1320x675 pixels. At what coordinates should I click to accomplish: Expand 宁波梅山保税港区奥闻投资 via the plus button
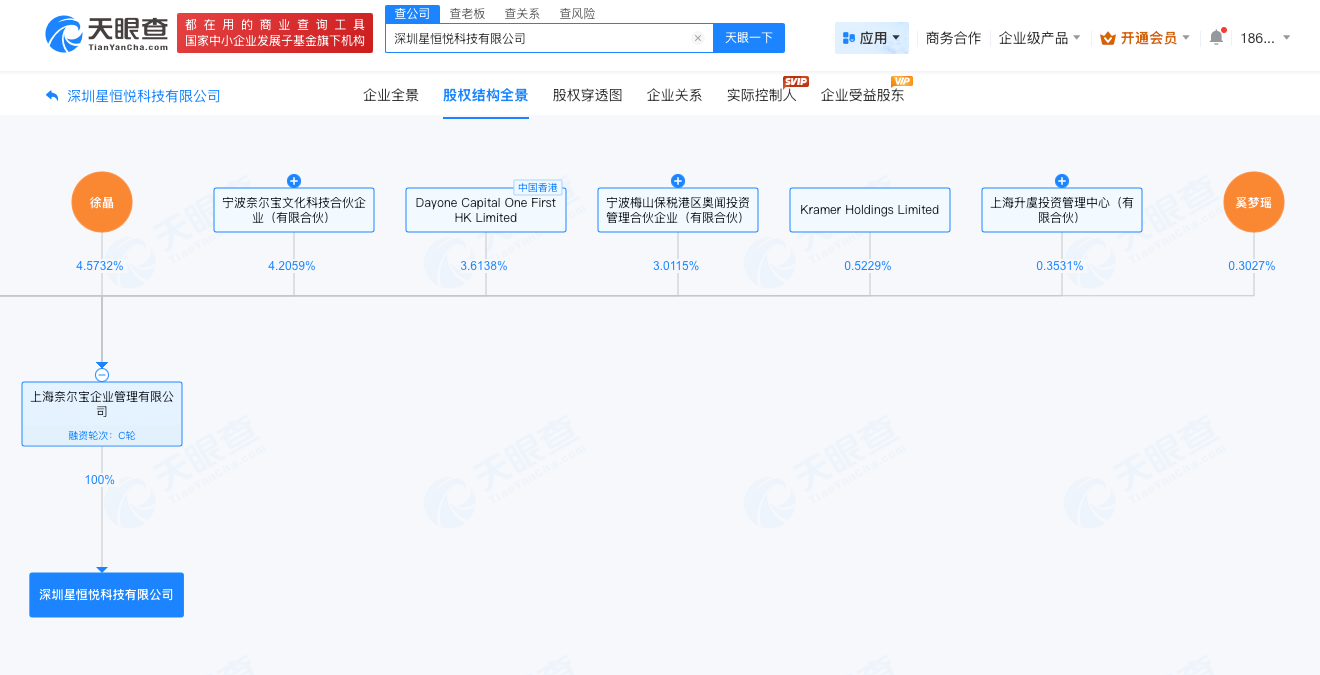tap(677, 181)
